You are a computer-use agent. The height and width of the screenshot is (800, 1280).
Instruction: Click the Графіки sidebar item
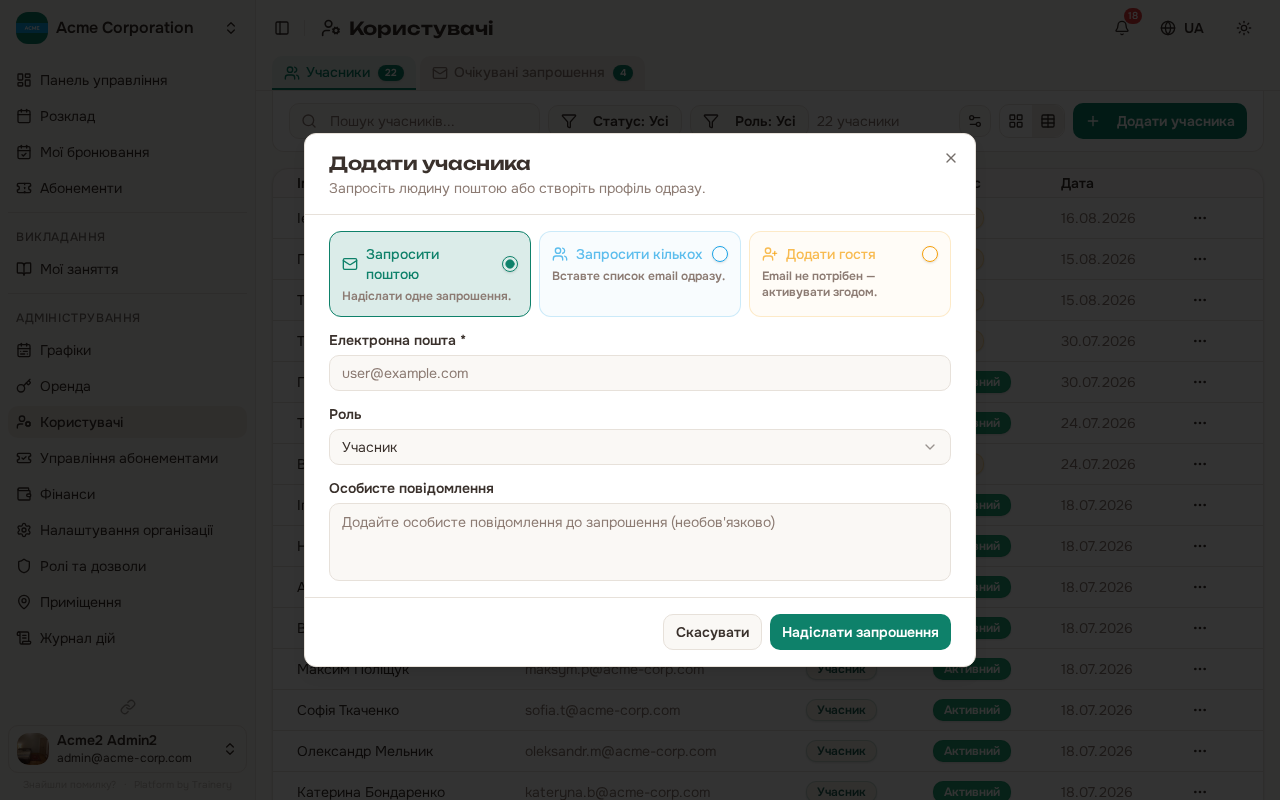click(x=128, y=350)
